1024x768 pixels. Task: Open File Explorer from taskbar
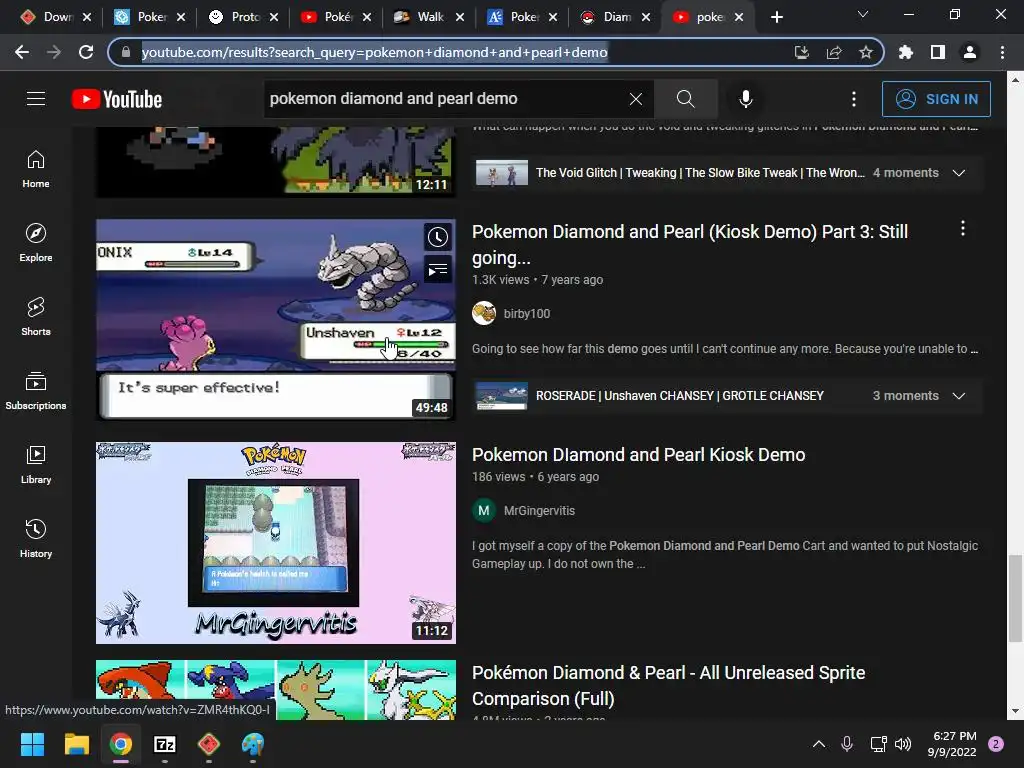point(76,744)
